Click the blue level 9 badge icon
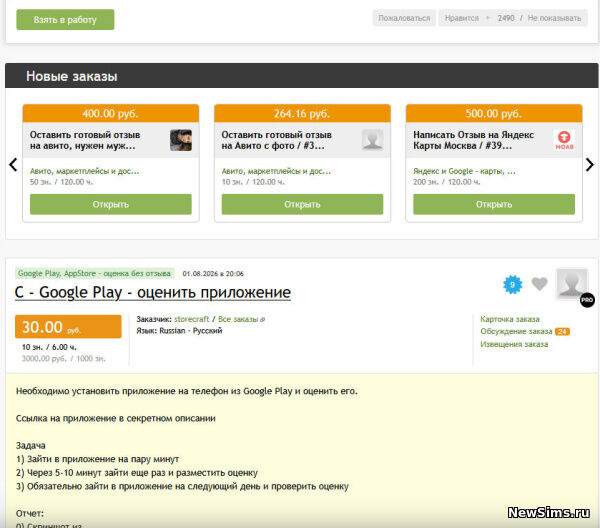Screen dimensions: 600x528 (x=512, y=284)
